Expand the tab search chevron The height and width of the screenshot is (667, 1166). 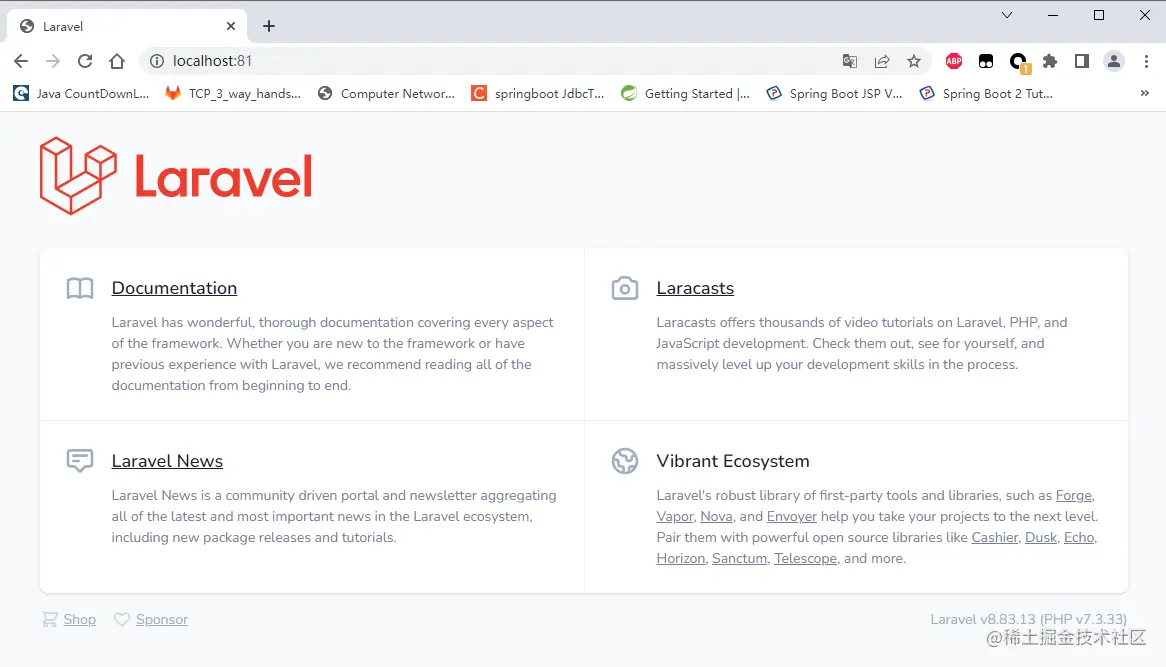click(x=1007, y=15)
